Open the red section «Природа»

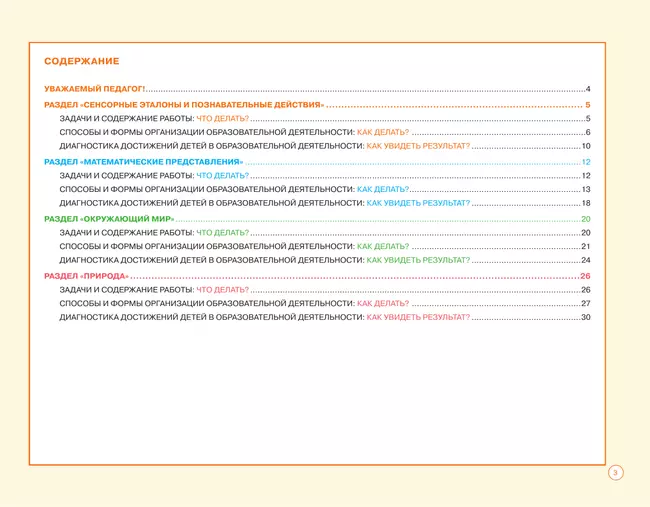[86, 275]
